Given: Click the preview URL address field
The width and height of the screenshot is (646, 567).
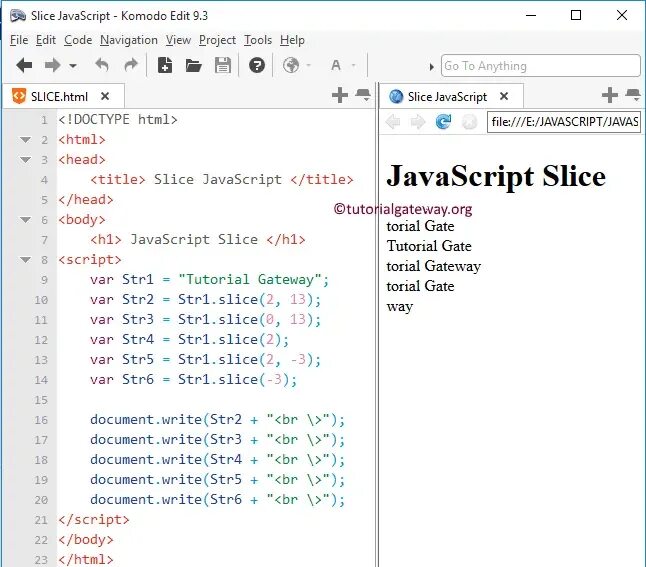Looking at the screenshot, I should (x=564, y=122).
